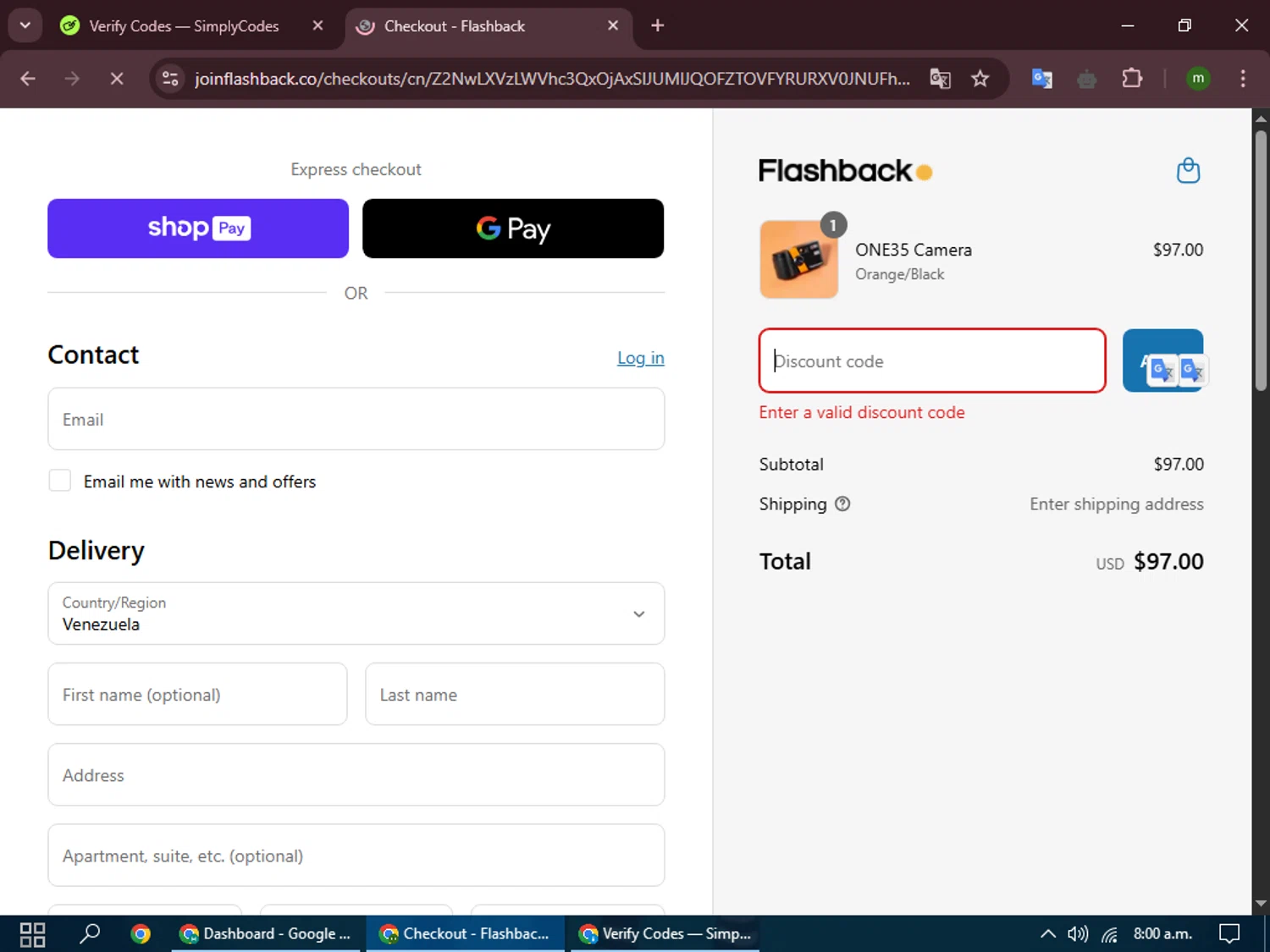This screenshot has width=1270, height=952.
Task: Show hidden system tray icons
Action: tap(1048, 934)
